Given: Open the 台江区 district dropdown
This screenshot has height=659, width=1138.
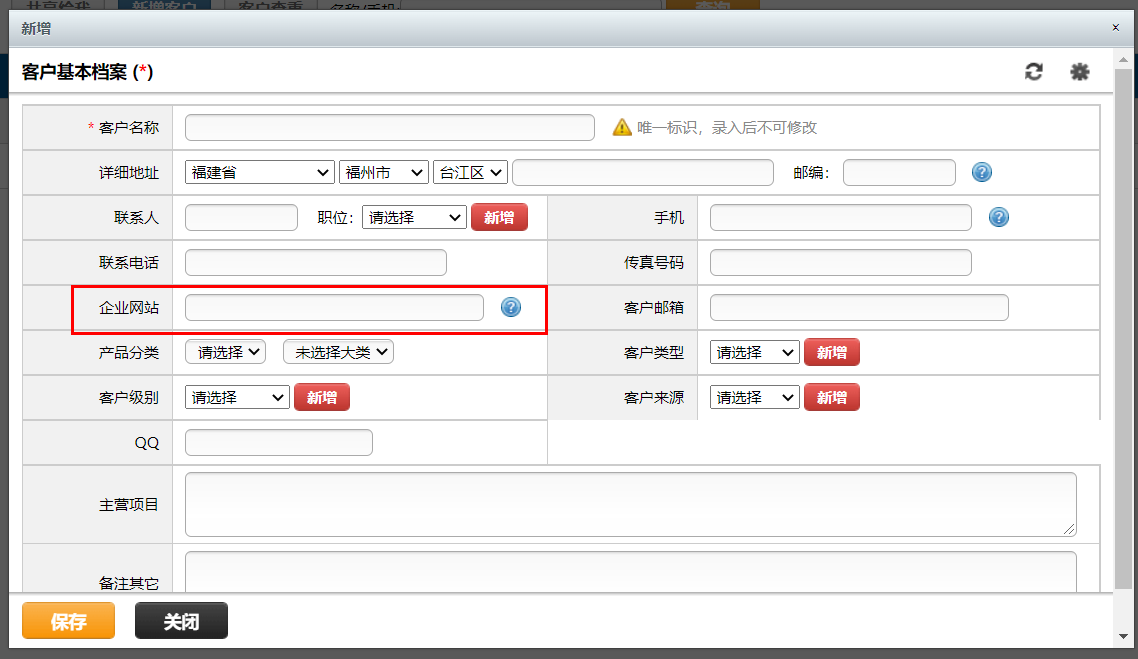Looking at the screenshot, I should [x=470, y=172].
